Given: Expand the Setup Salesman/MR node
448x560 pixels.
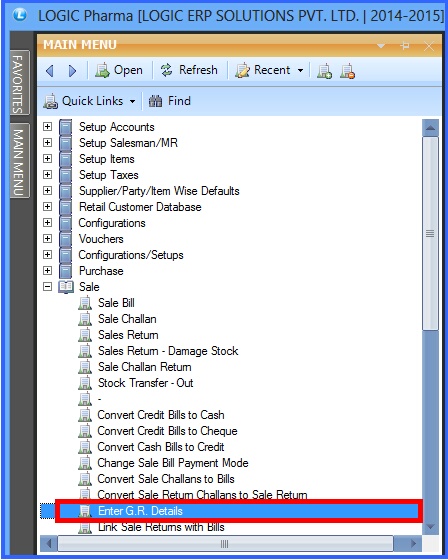Looking at the screenshot, I should [47, 143].
